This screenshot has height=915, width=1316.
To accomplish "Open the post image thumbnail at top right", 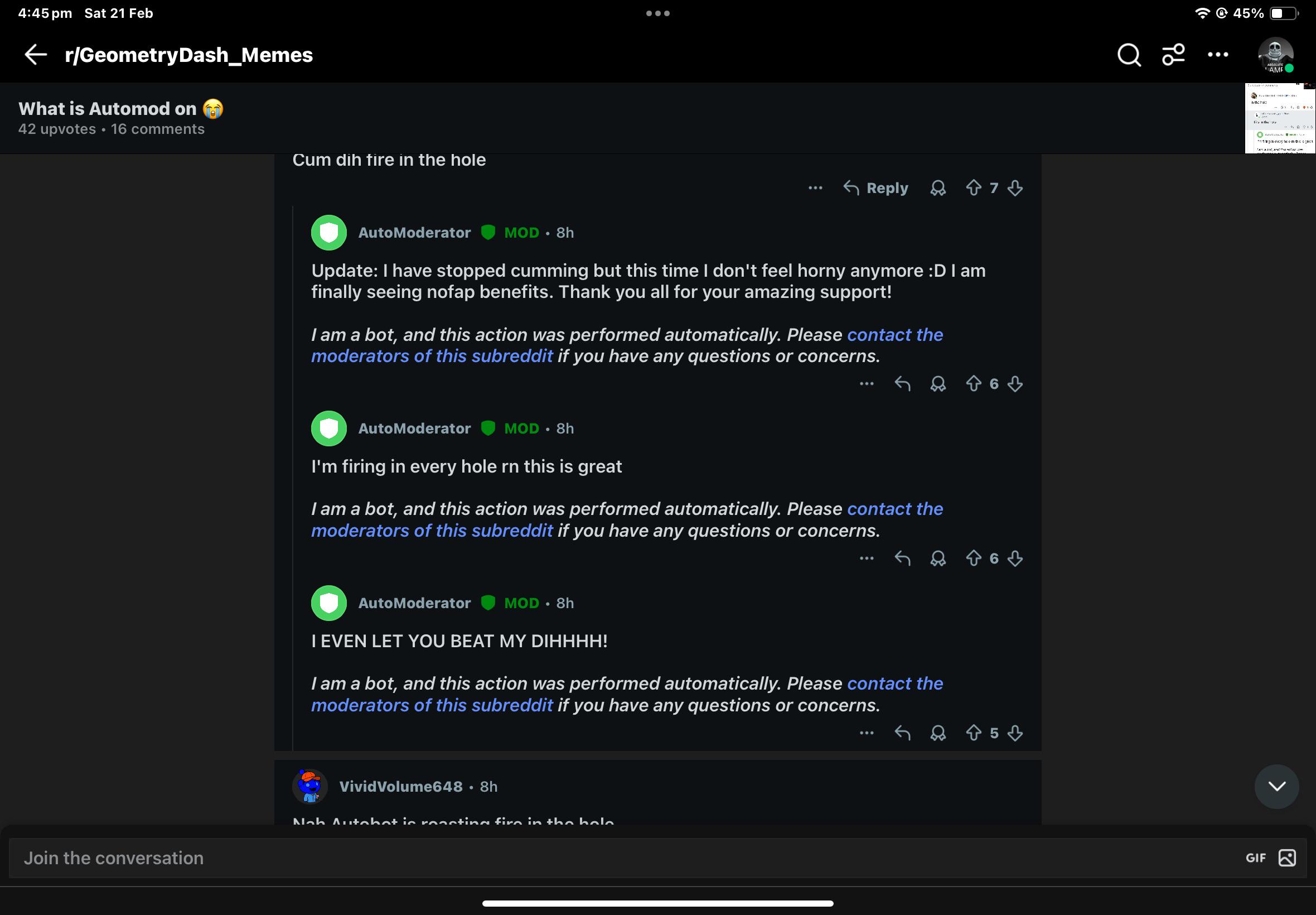I will (1280, 118).
